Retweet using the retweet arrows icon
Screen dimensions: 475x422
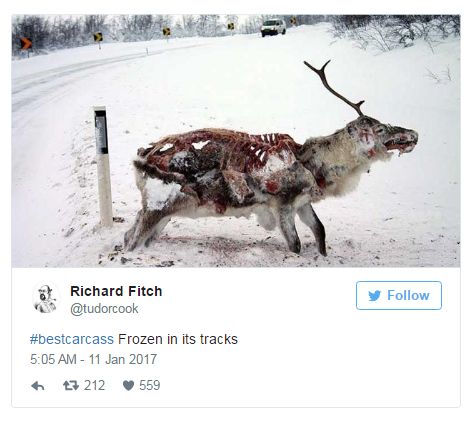71,386
